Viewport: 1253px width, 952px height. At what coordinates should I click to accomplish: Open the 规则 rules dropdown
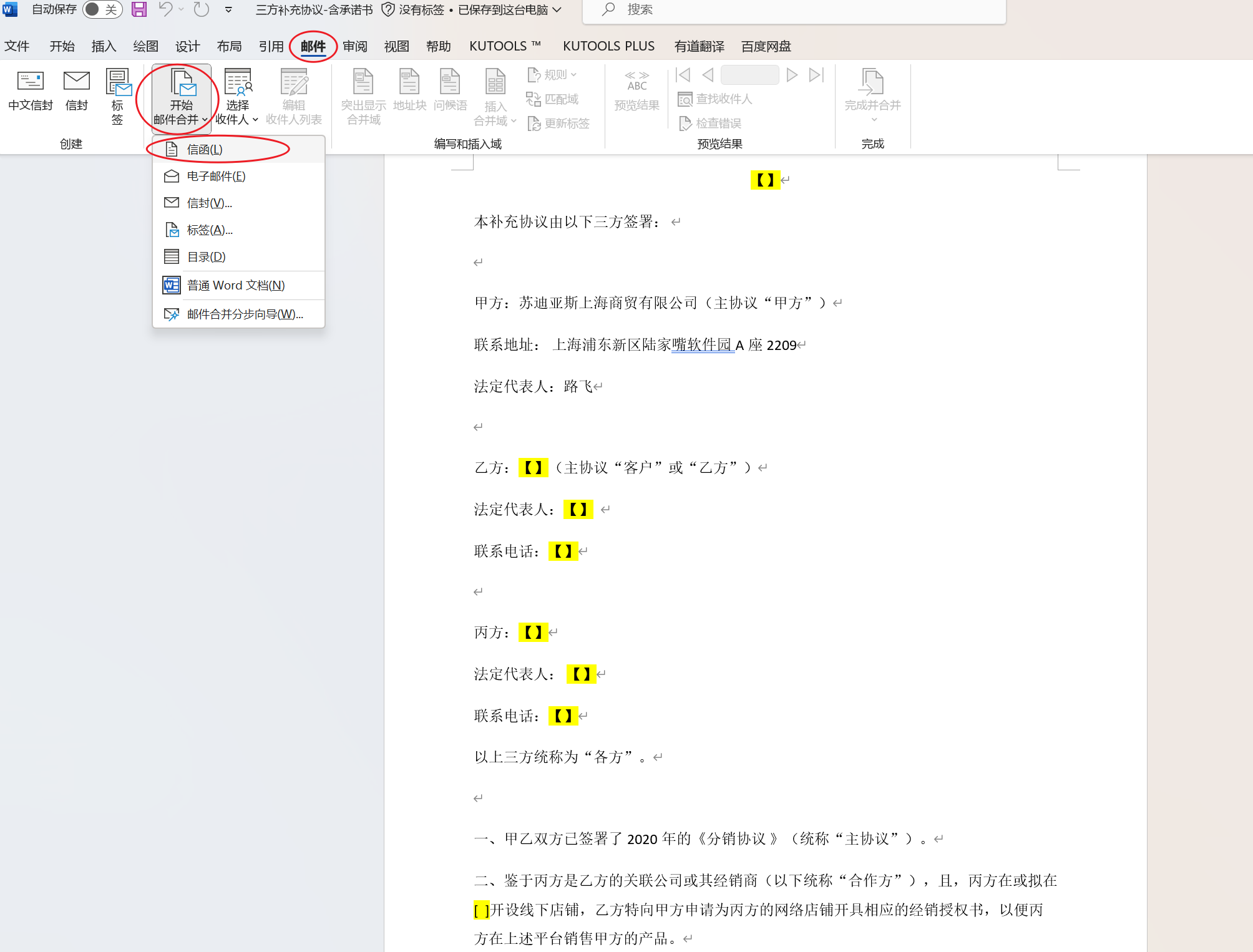tap(553, 75)
